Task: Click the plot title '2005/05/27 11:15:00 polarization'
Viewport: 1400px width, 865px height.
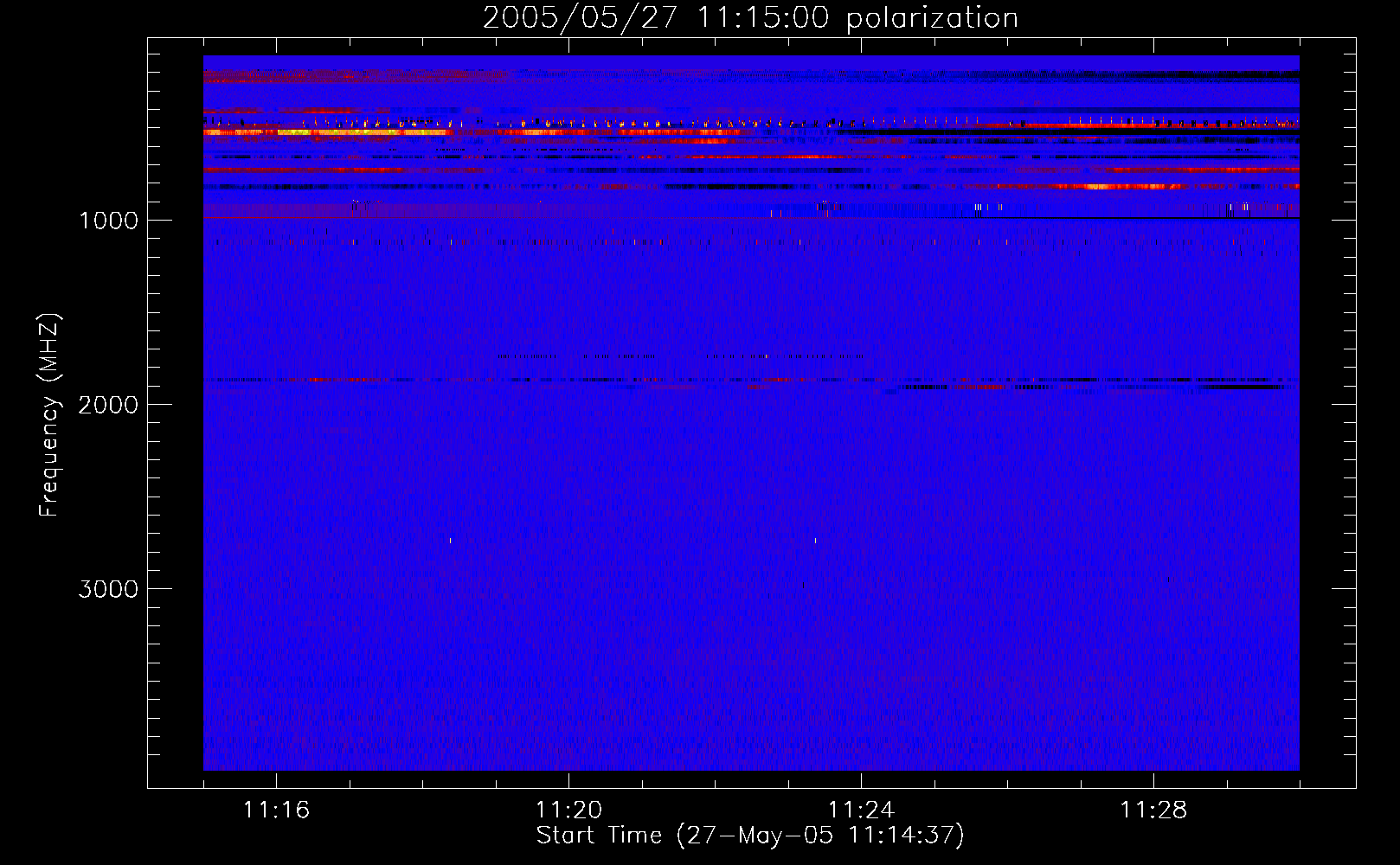Action: pos(750,18)
